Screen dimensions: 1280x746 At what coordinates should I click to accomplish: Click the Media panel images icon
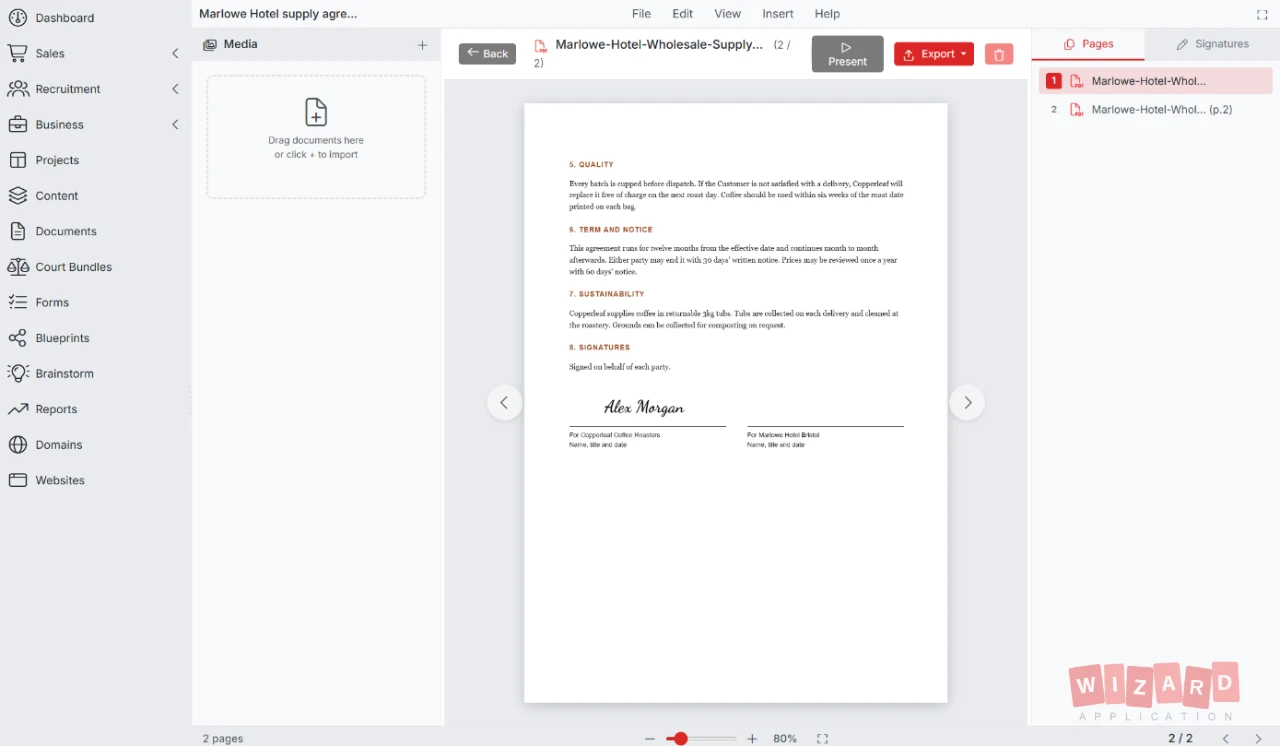(x=210, y=45)
